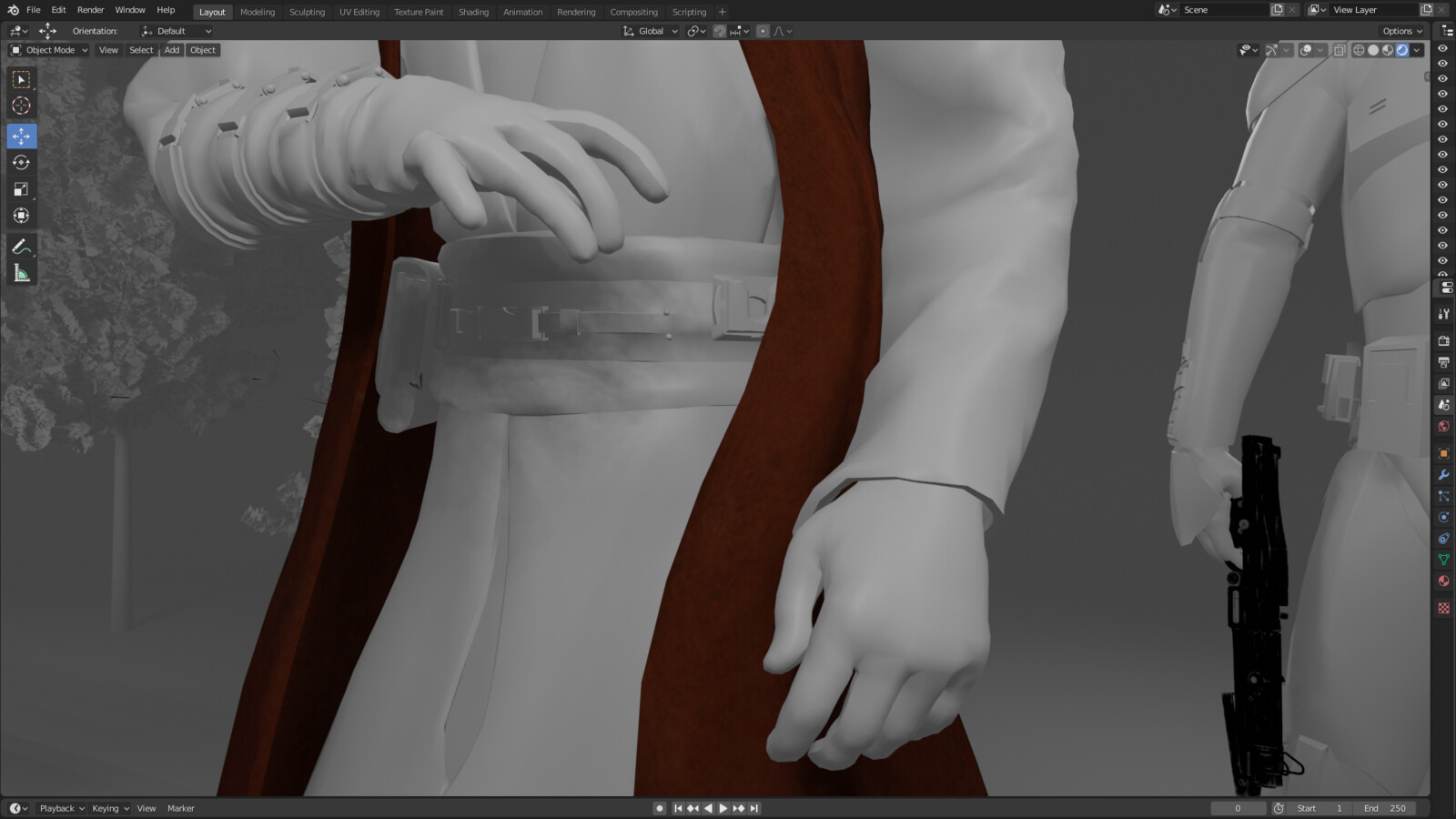Open the Scene properties tab
Screen dimensions: 1456x819
click(1444, 405)
